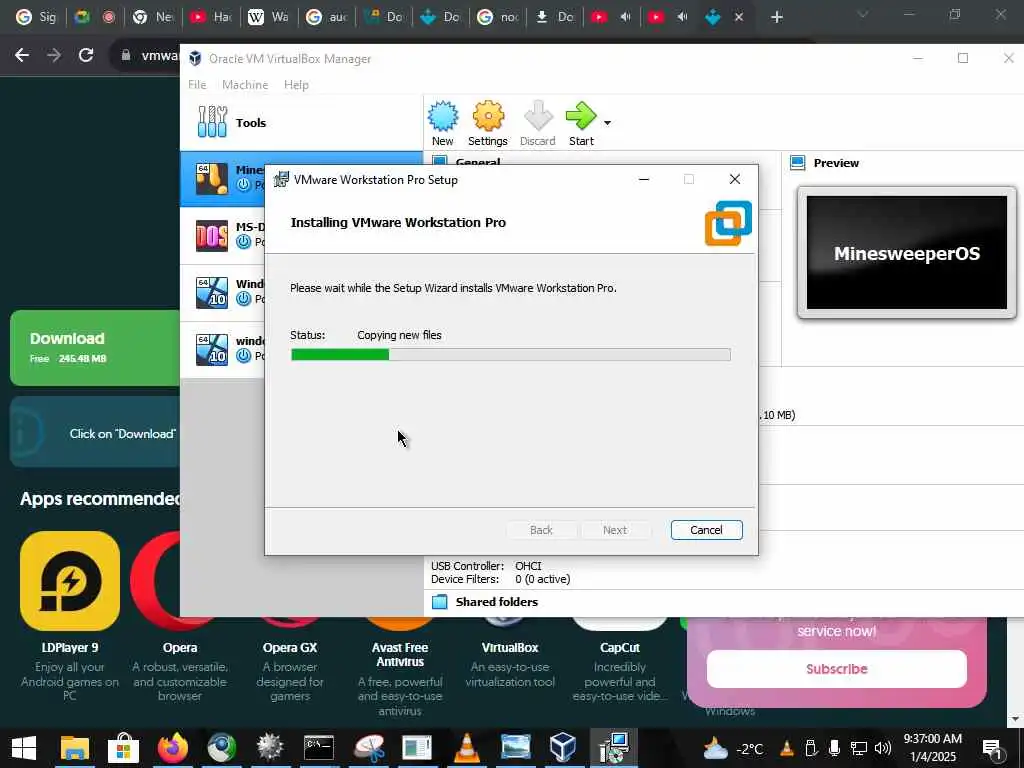Click the microphone icon in system tray

coord(834,748)
